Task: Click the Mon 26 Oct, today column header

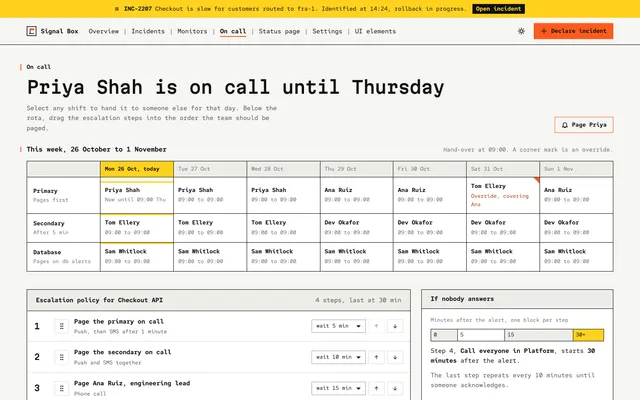Action: [x=137, y=169]
